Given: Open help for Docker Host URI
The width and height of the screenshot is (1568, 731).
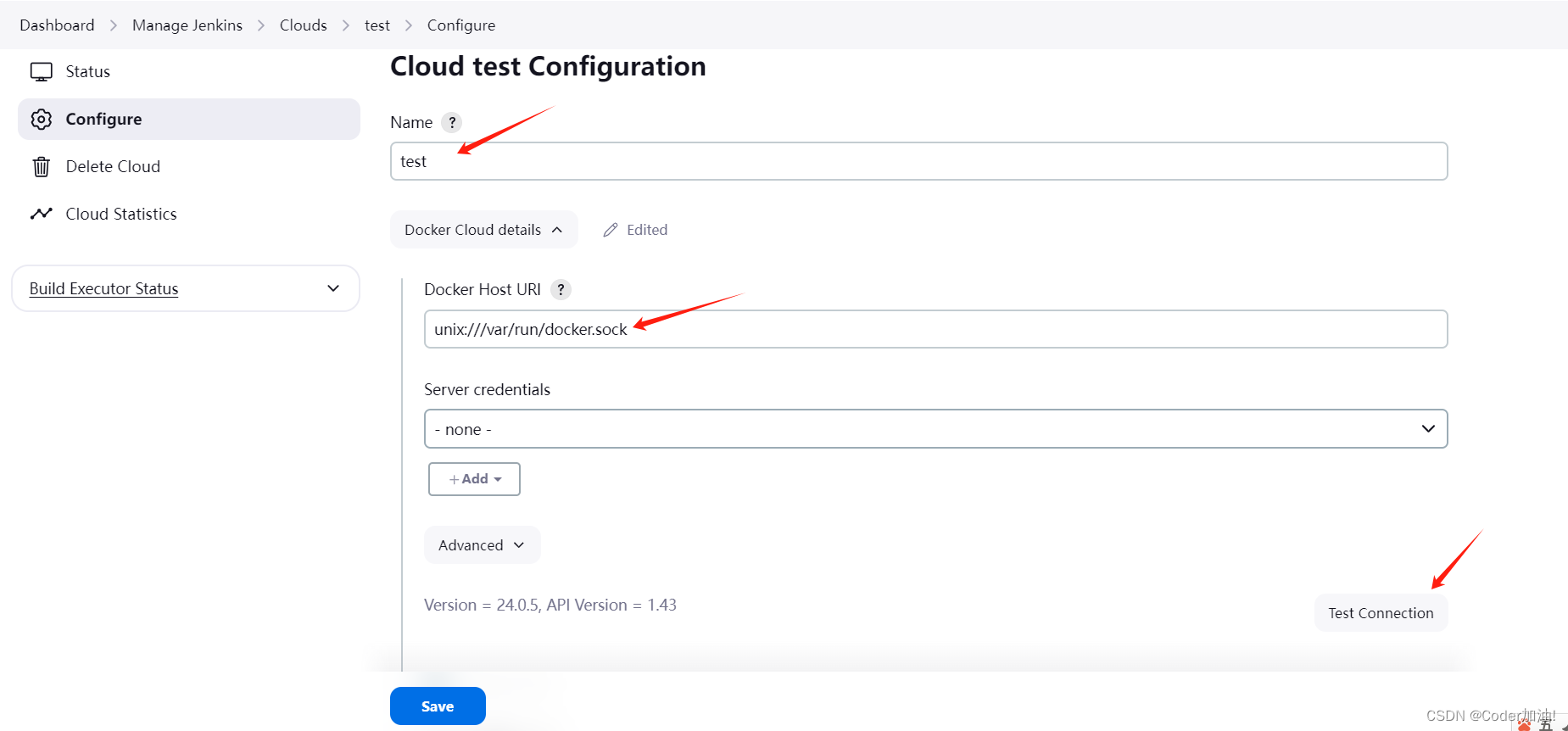Looking at the screenshot, I should click(x=561, y=290).
